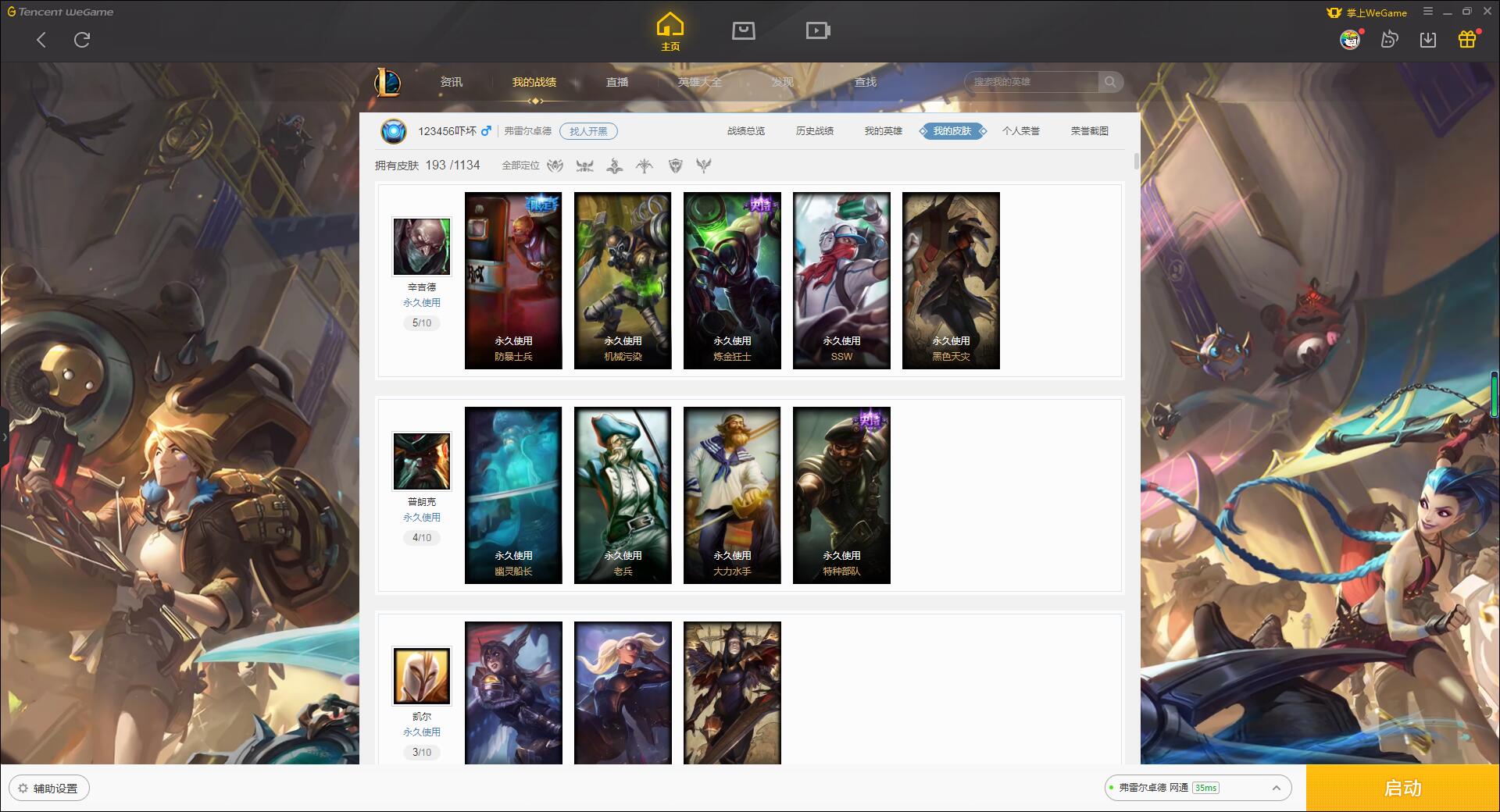
Task: Filter by shield tank role icon
Action: coord(676,166)
